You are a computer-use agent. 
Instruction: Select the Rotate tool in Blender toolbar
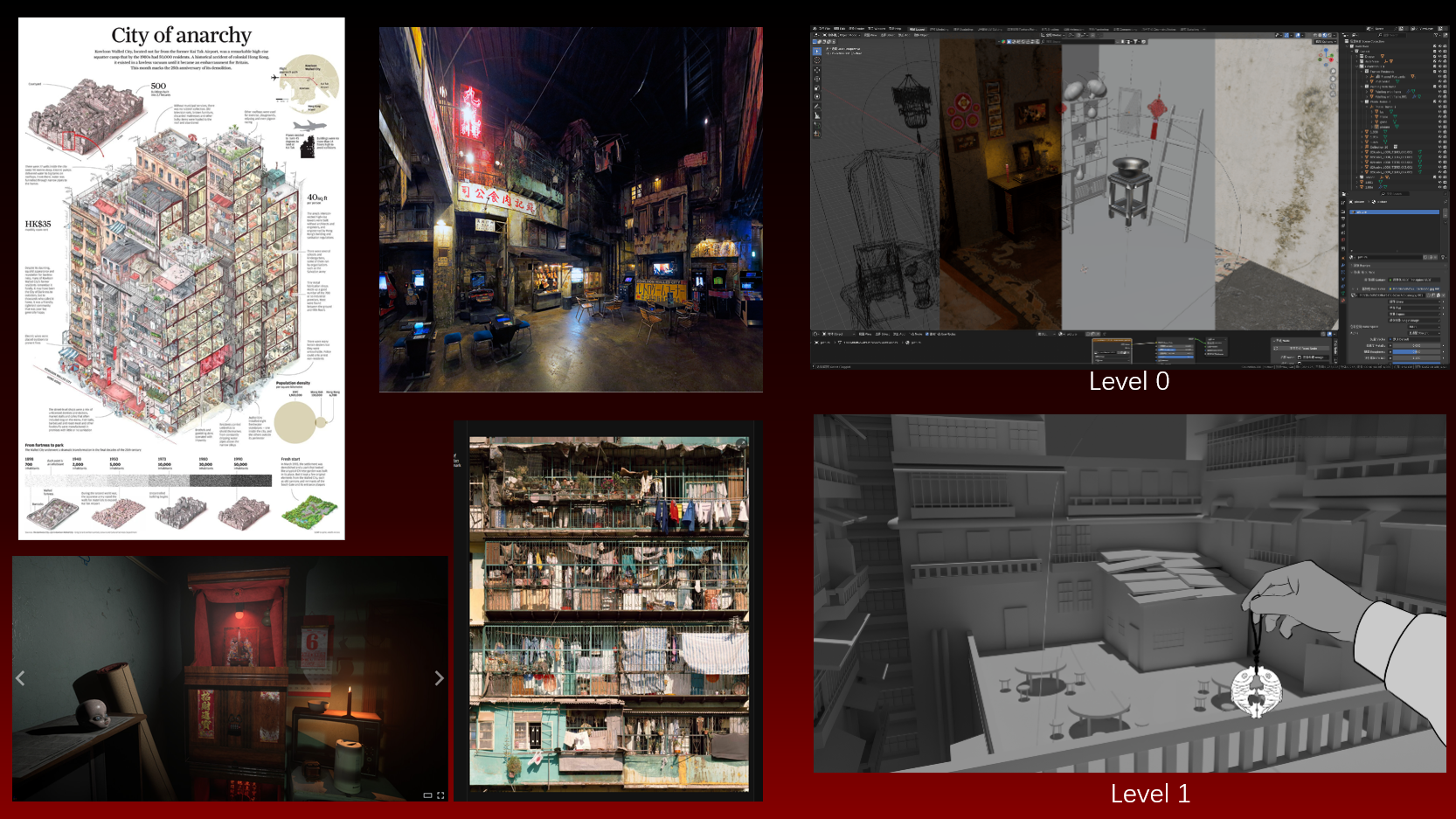pyautogui.click(x=817, y=79)
